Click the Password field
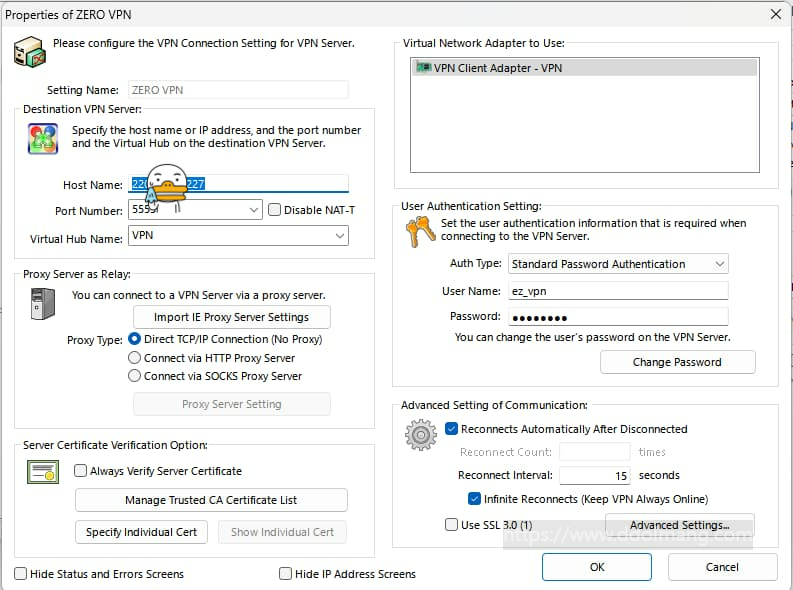The width and height of the screenshot is (793, 590). (x=618, y=317)
